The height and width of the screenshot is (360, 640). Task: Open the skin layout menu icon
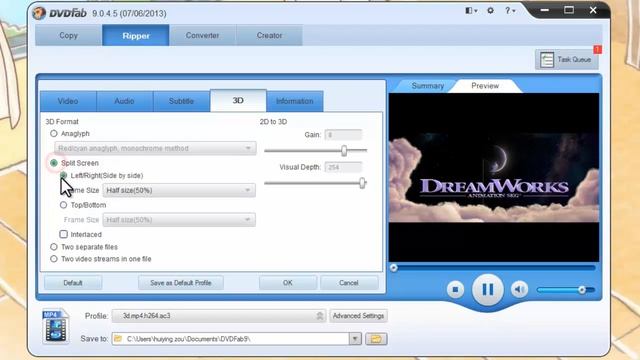[469, 11]
